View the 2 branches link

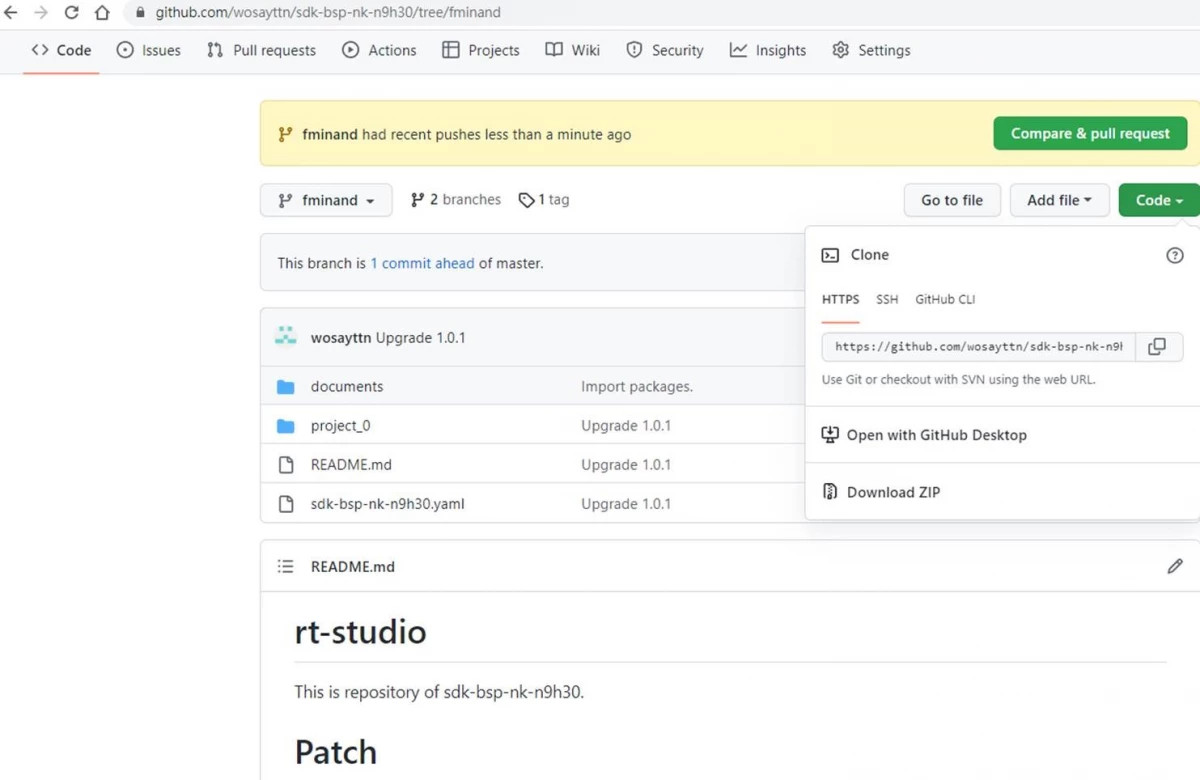(456, 200)
